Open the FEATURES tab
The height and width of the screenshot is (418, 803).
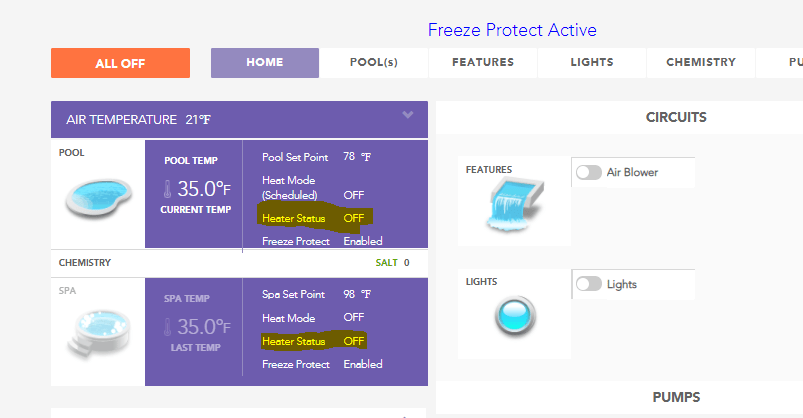pos(483,62)
